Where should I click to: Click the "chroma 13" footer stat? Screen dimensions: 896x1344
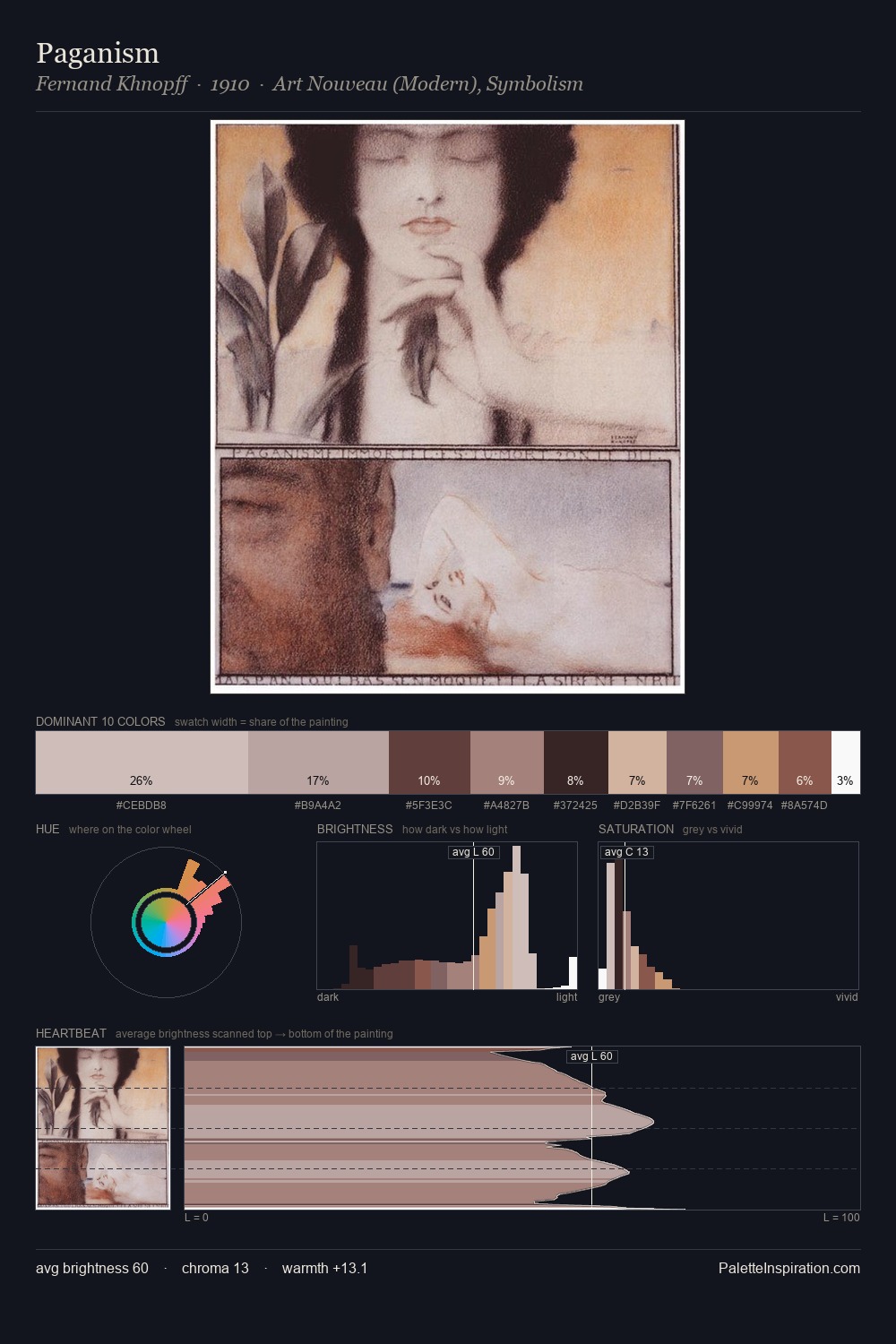(215, 1268)
